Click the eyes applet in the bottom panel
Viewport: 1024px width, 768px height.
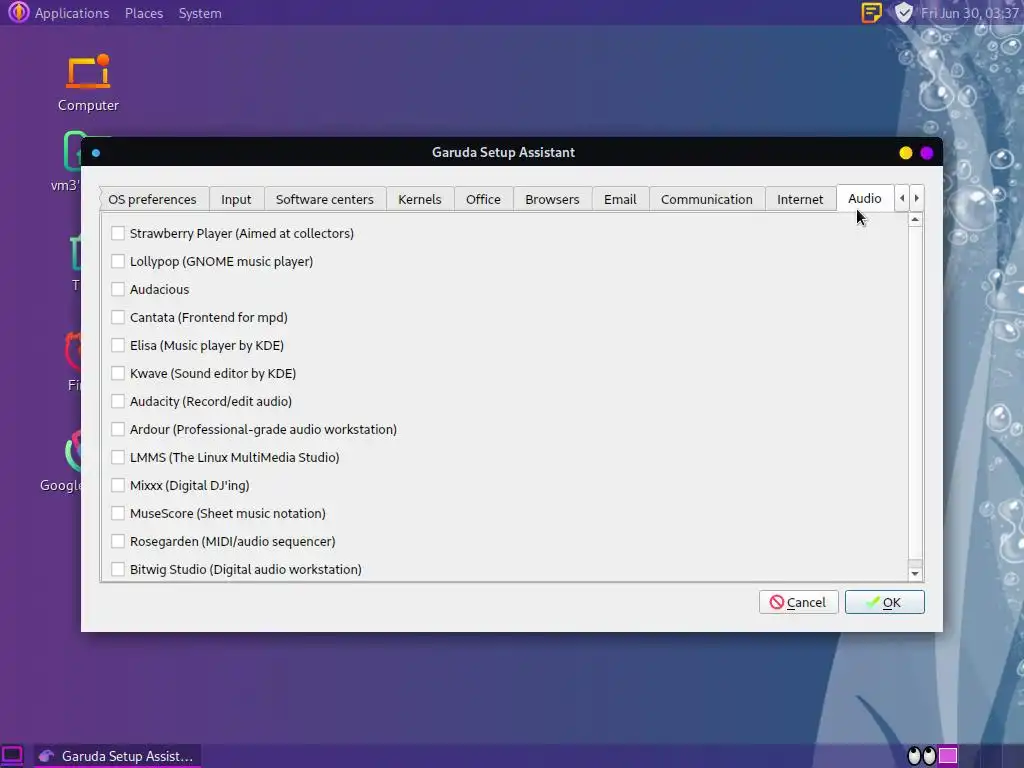[x=921, y=756]
